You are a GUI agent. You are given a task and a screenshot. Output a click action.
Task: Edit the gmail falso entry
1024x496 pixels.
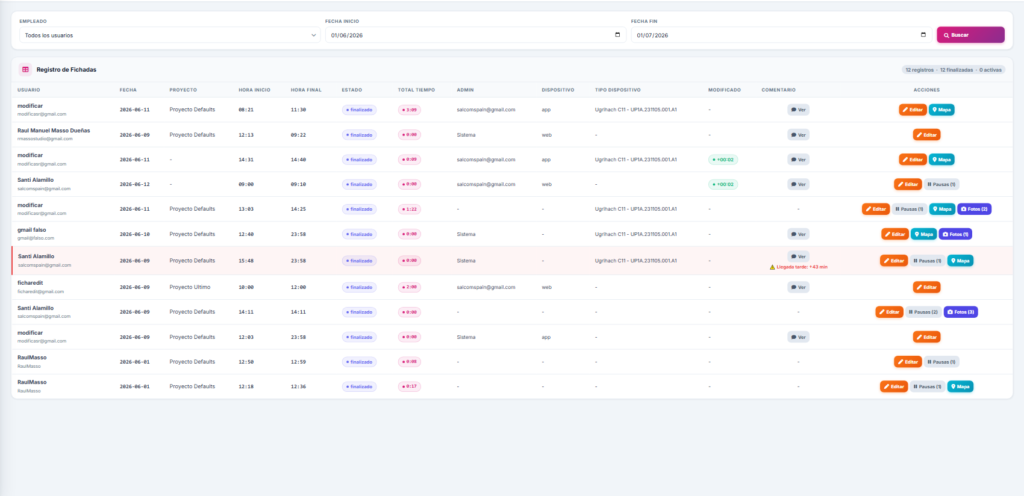coord(895,234)
